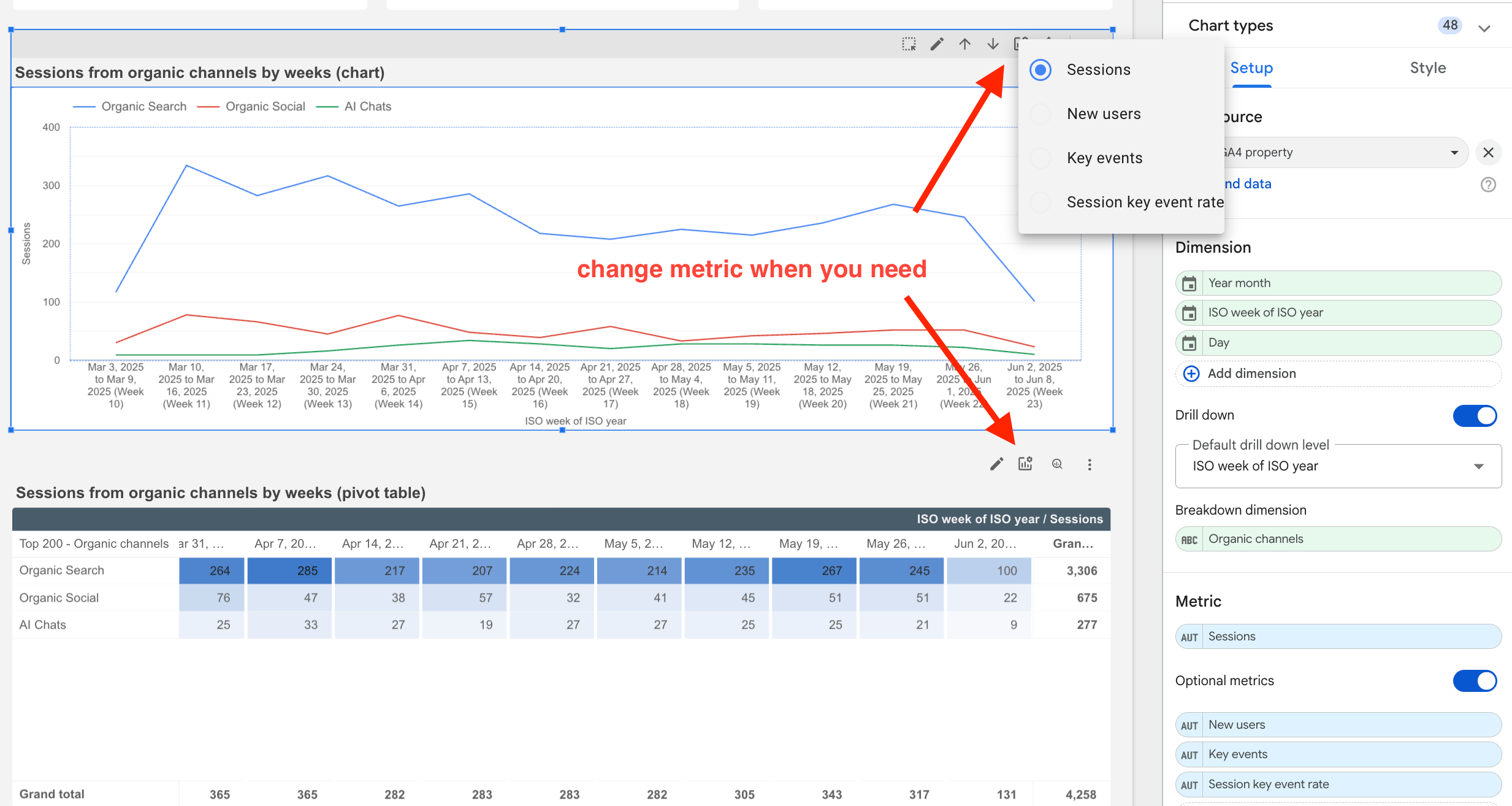Disable the Optional metrics toggle

1475,681
